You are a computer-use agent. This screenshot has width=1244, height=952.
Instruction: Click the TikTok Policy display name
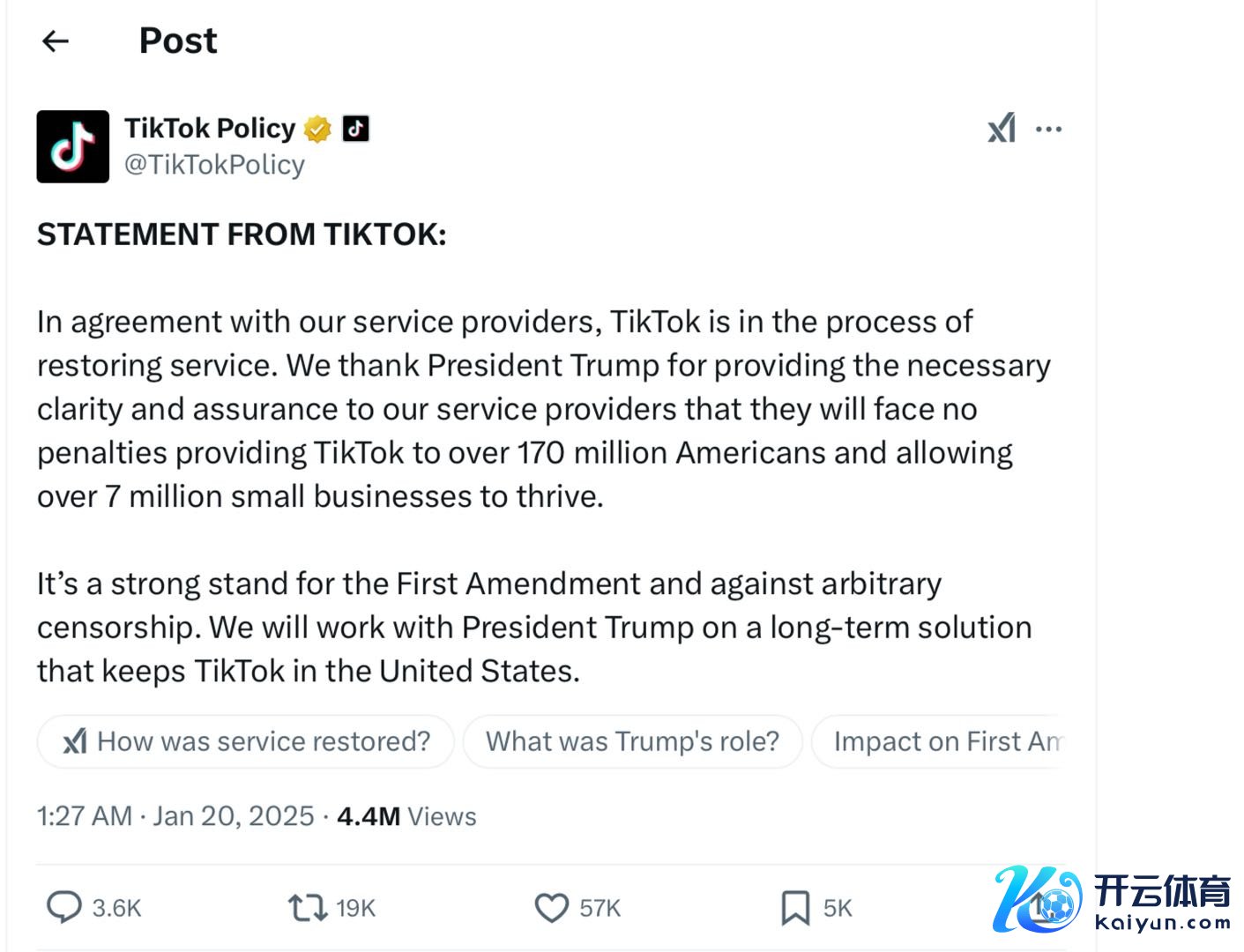coord(210,129)
